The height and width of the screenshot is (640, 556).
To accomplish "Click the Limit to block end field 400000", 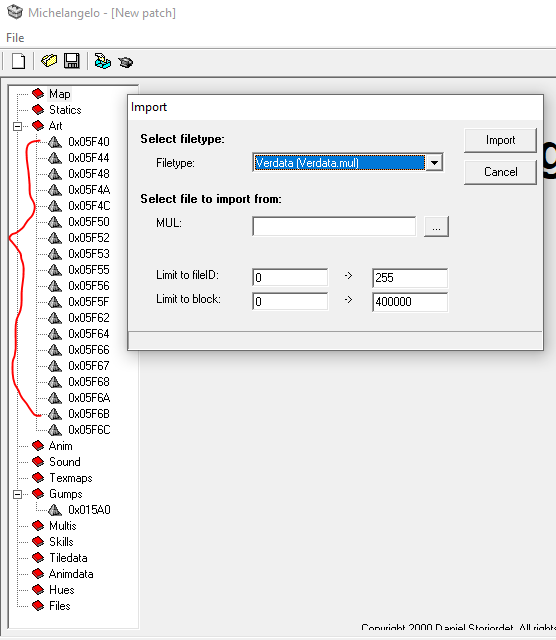I will (x=410, y=302).
